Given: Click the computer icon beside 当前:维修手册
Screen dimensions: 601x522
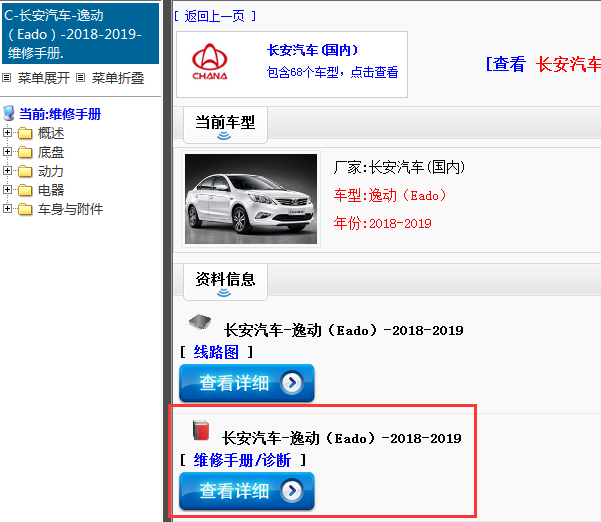Looking at the screenshot, I should point(8,113).
